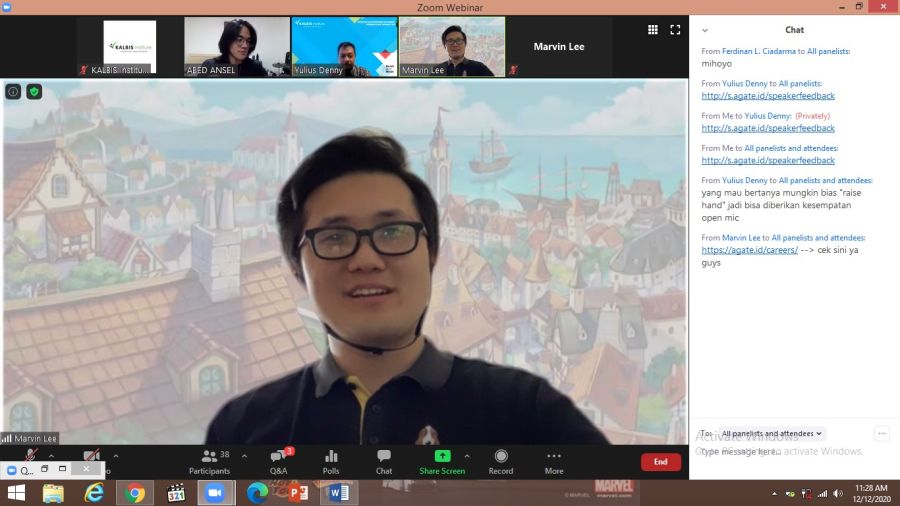Viewport: 900px width, 506px height.
Task: Open Windows Start menu
Action: [16, 493]
